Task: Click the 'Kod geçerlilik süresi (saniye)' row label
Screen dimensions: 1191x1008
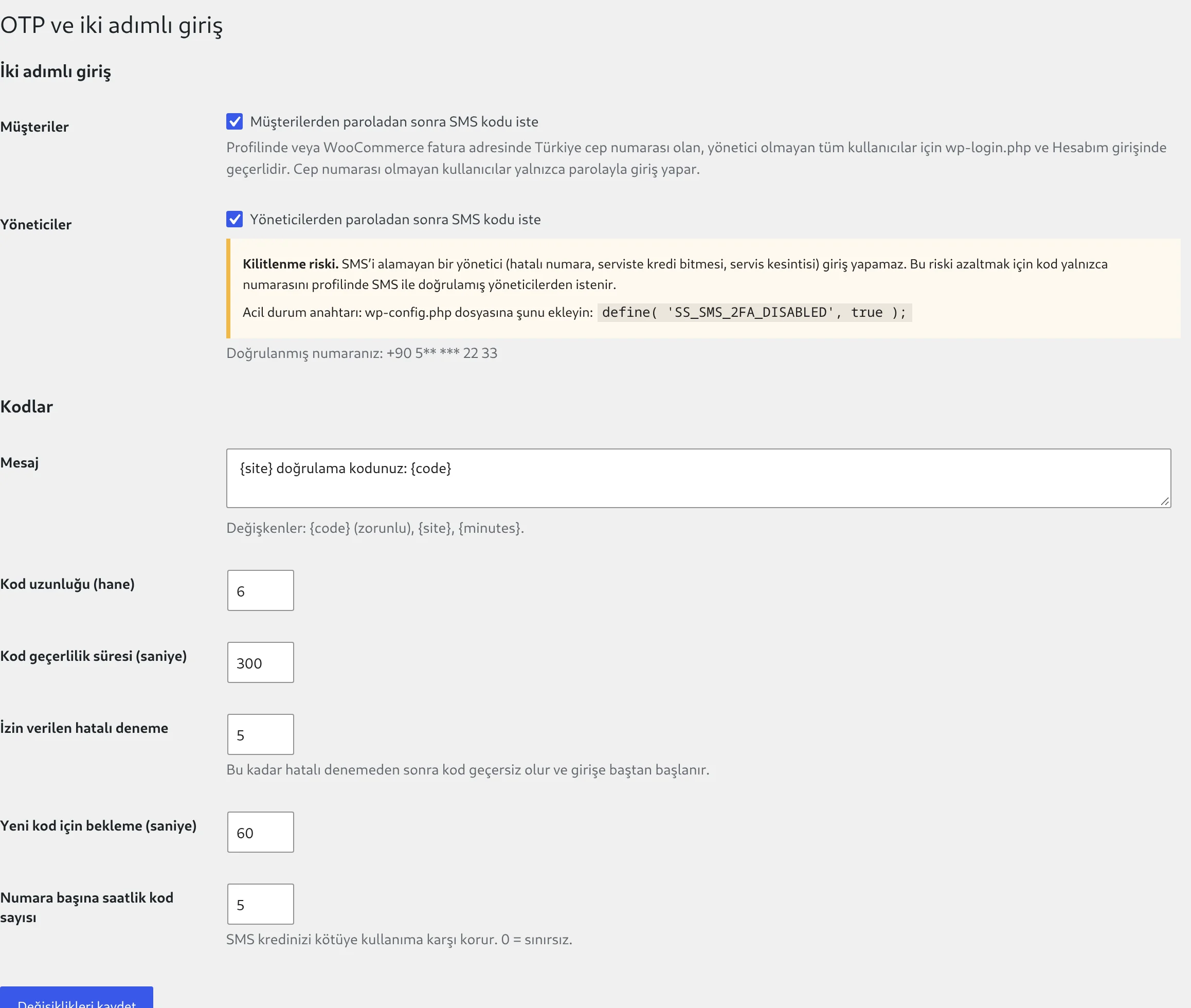Action: [x=93, y=656]
